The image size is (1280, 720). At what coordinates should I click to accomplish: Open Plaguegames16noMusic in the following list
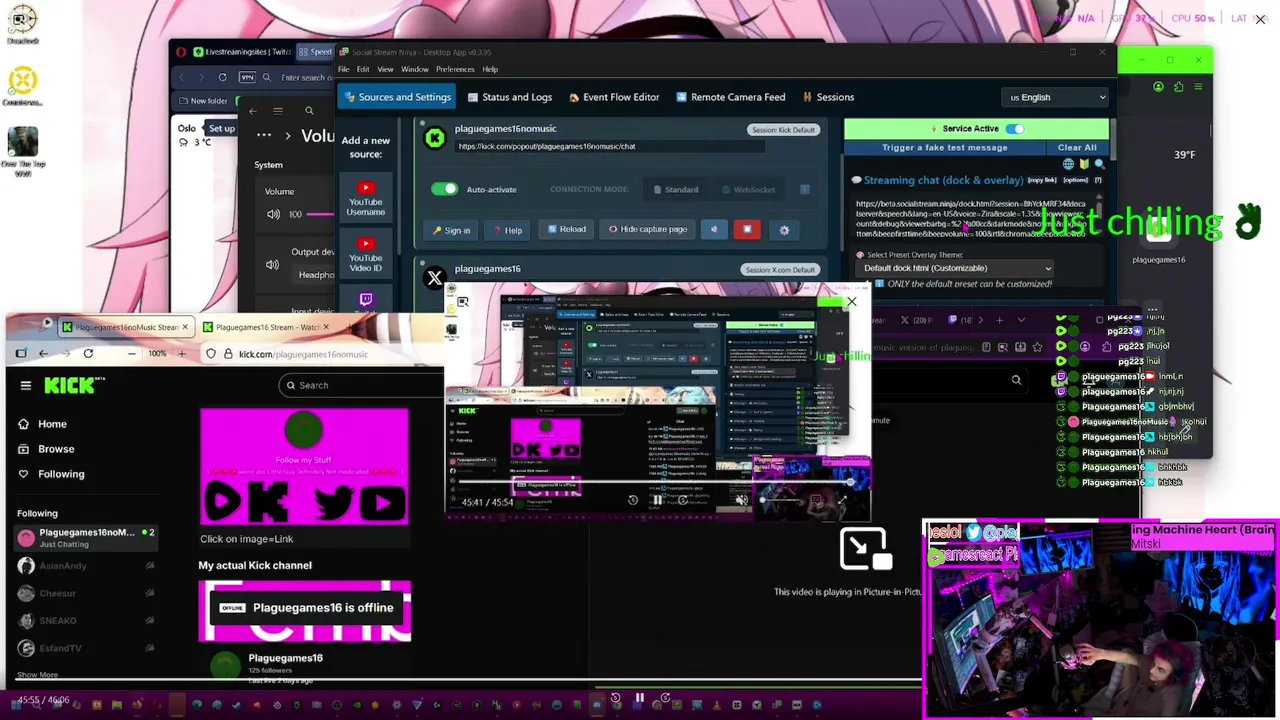tap(86, 538)
